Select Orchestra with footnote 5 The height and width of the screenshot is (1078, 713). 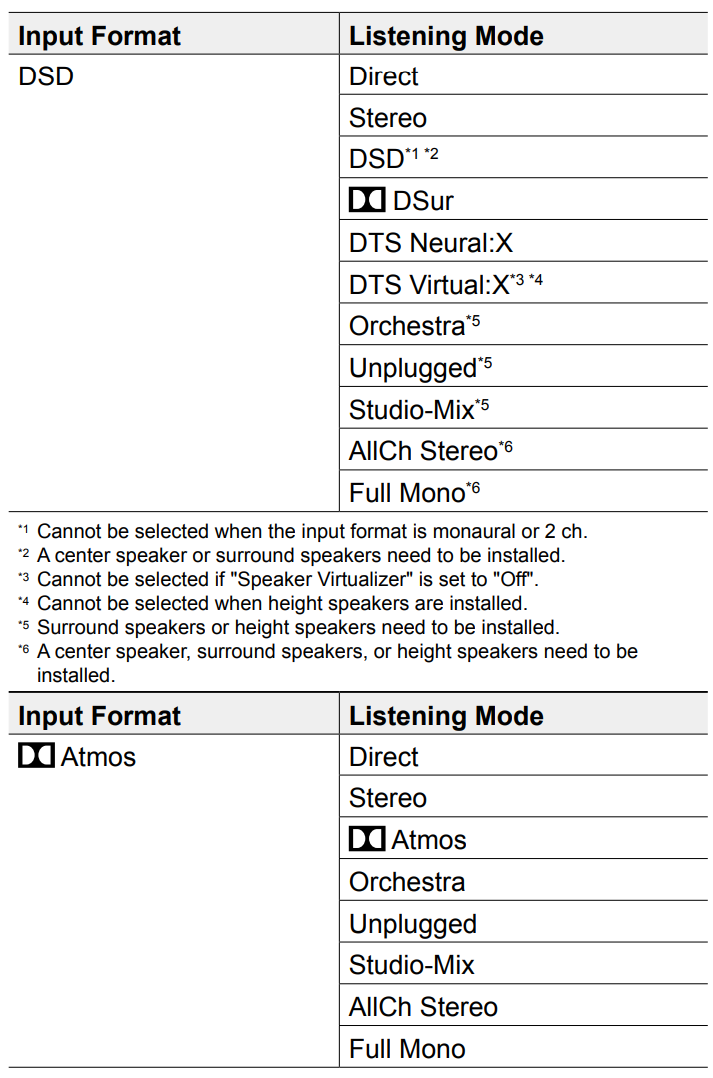click(x=415, y=325)
